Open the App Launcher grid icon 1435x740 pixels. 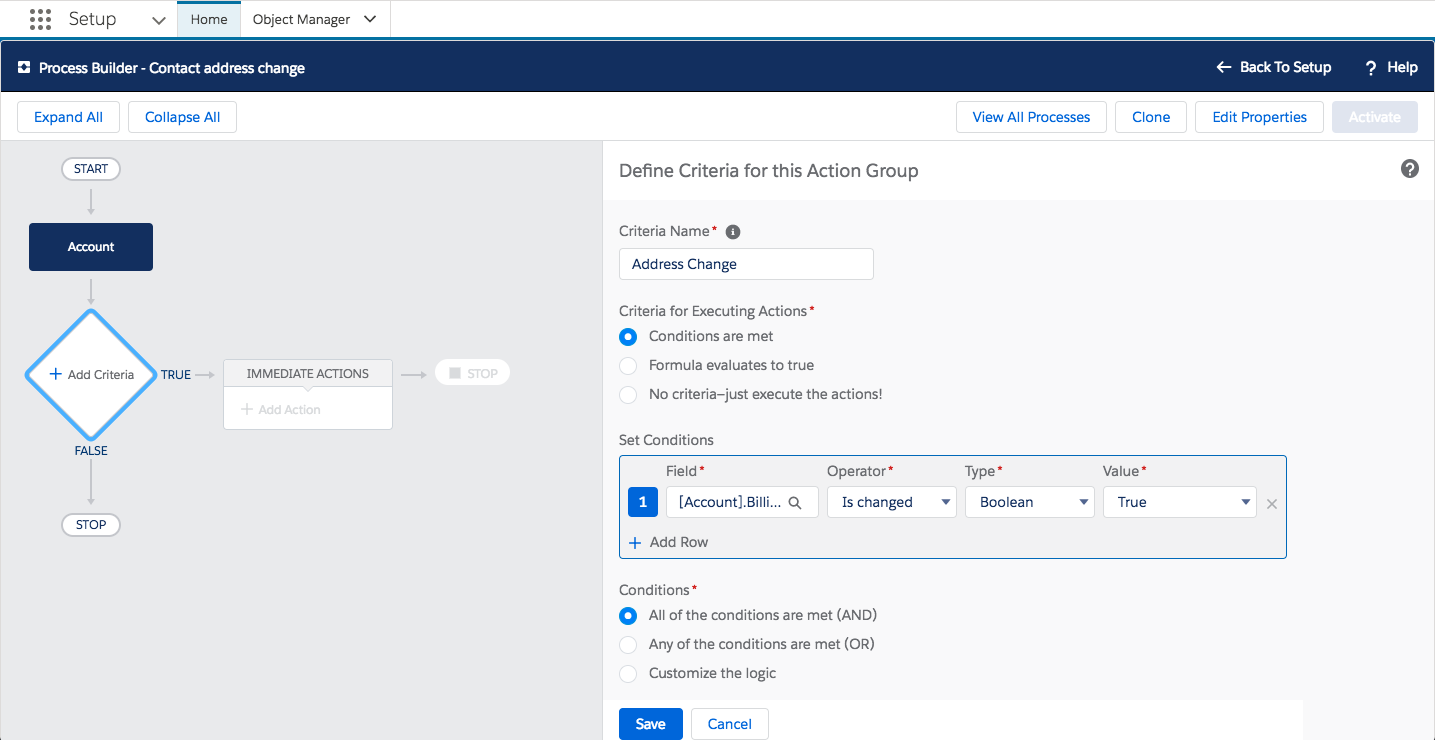(x=40, y=19)
